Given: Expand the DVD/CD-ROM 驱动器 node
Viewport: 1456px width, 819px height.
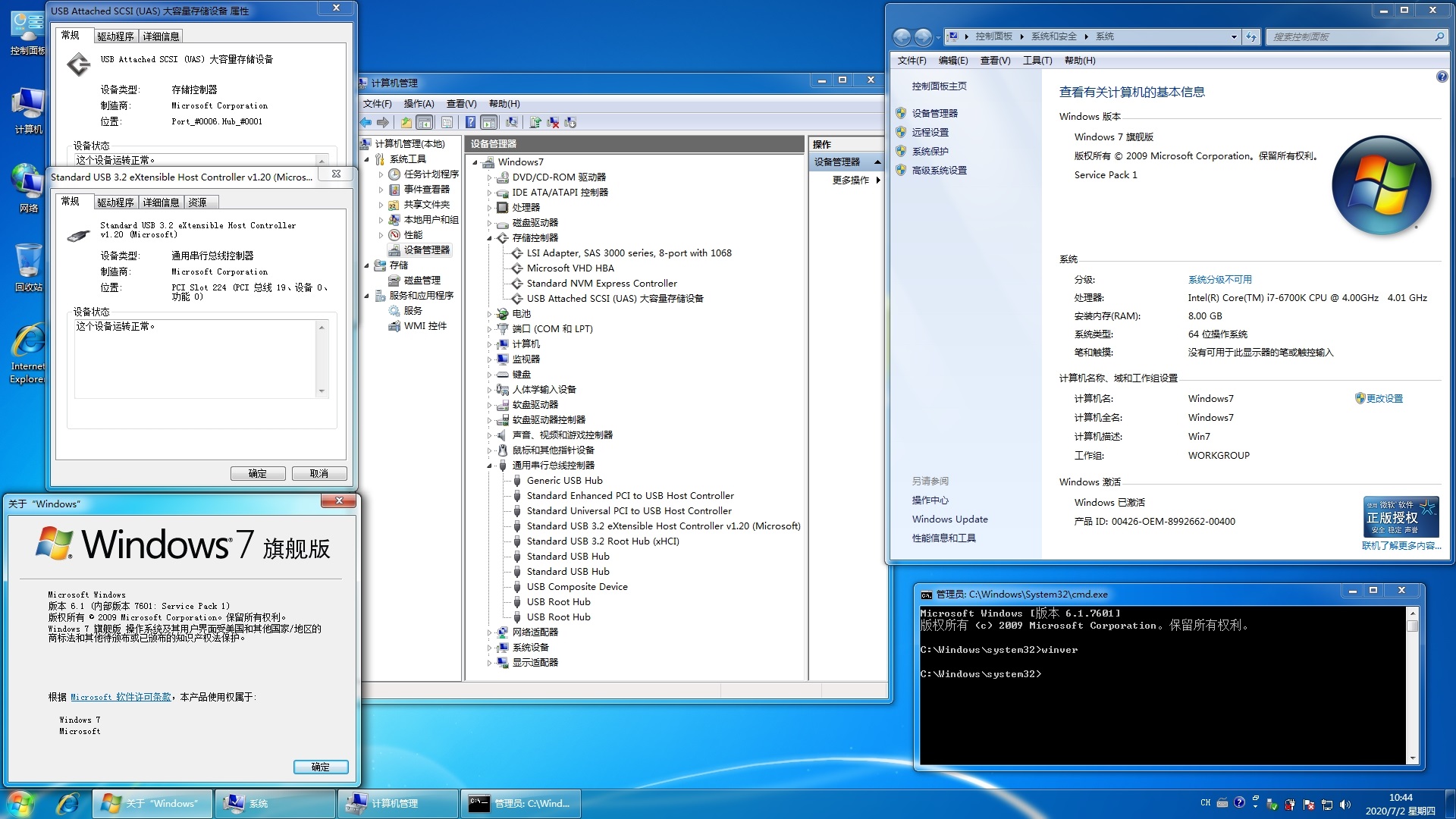Looking at the screenshot, I should coord(489,177).
